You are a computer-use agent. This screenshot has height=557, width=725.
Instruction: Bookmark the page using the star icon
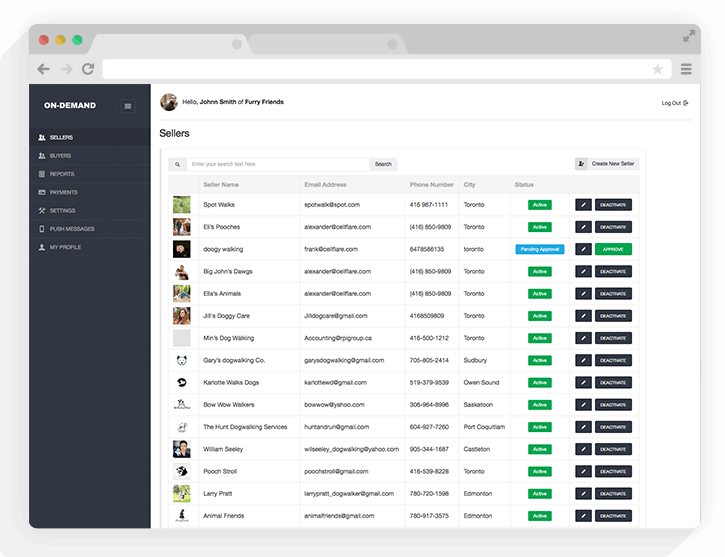pyautogui.click(x=657, y=69)
